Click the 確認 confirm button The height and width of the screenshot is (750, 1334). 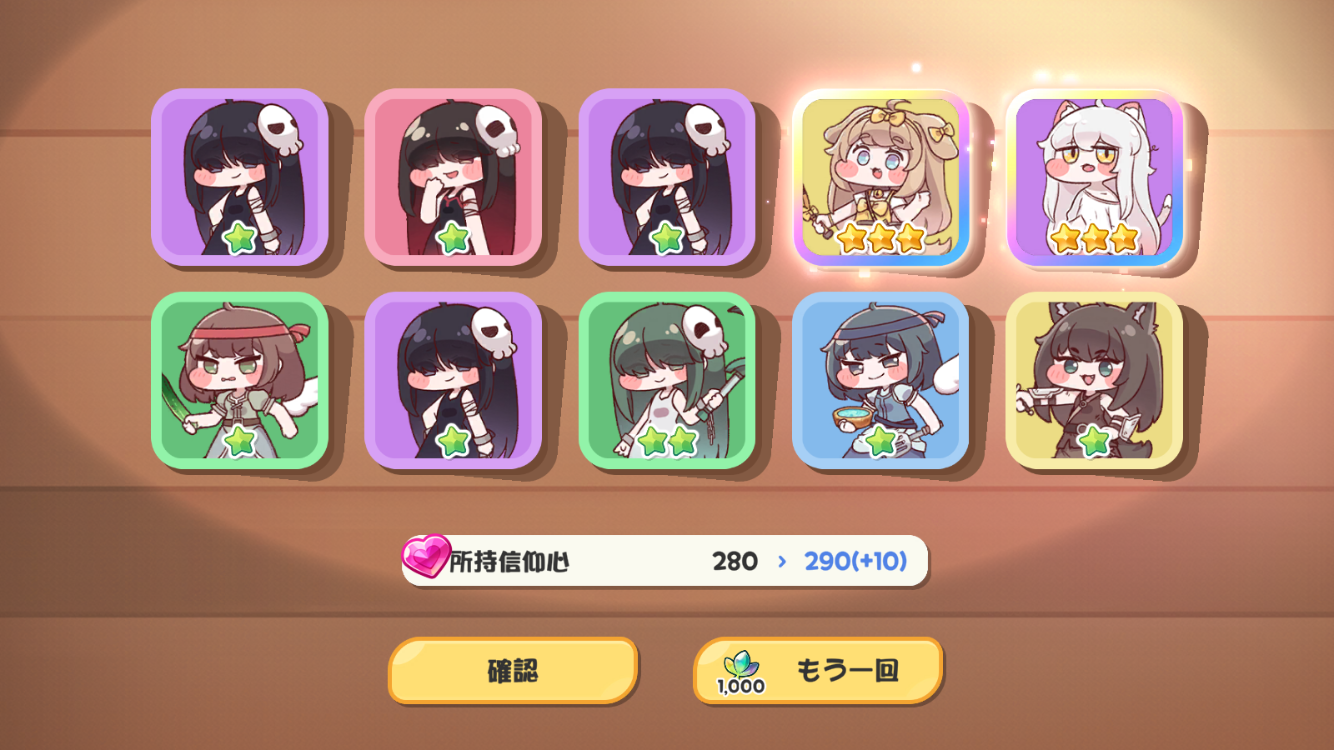[x=513, y=670]
